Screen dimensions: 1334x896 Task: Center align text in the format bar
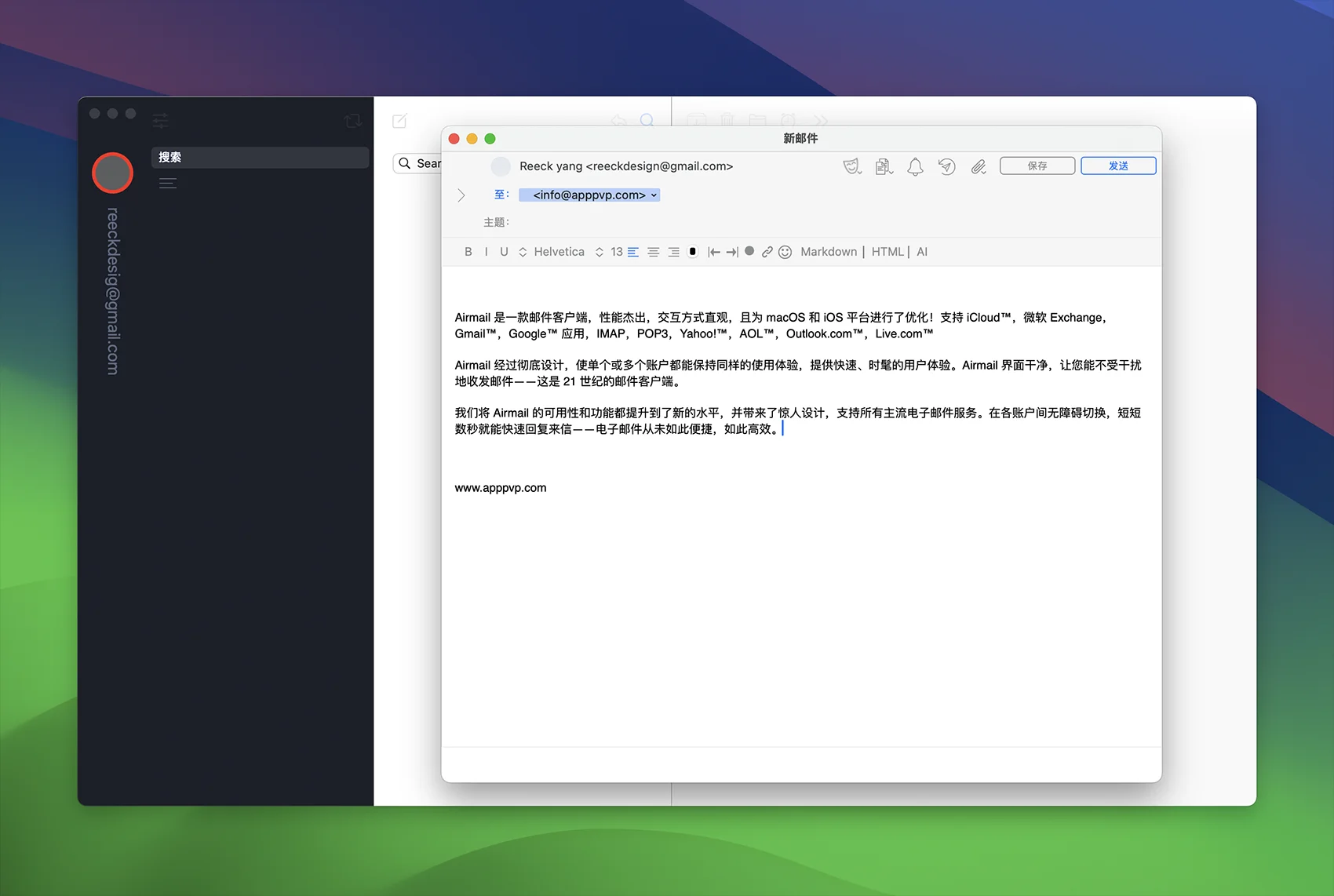pos(653,252)
